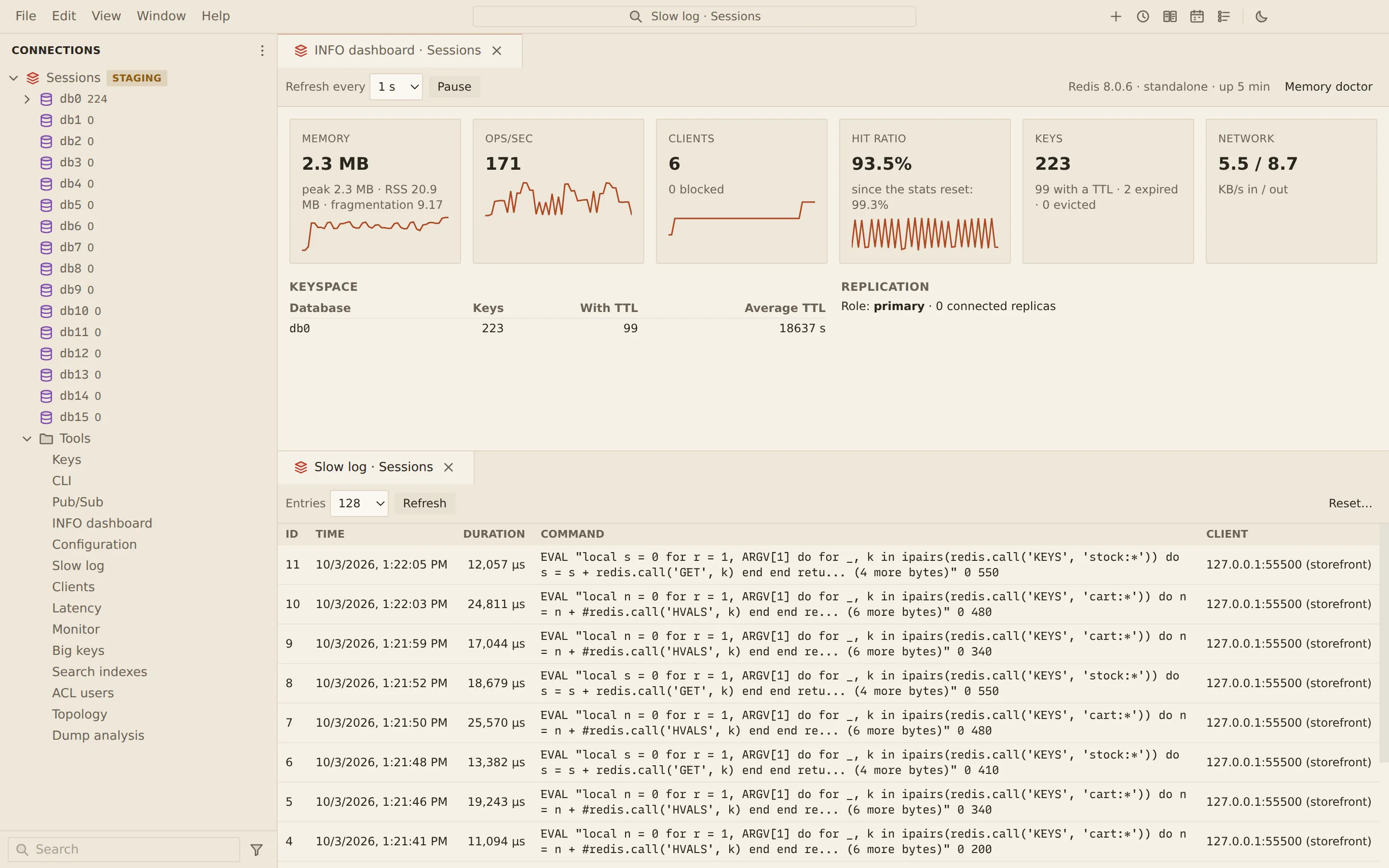The height and width of the screenshot is (868, 1389).
Task: Toggle dark mode with the moon icon
Action: coord(1262,17)
